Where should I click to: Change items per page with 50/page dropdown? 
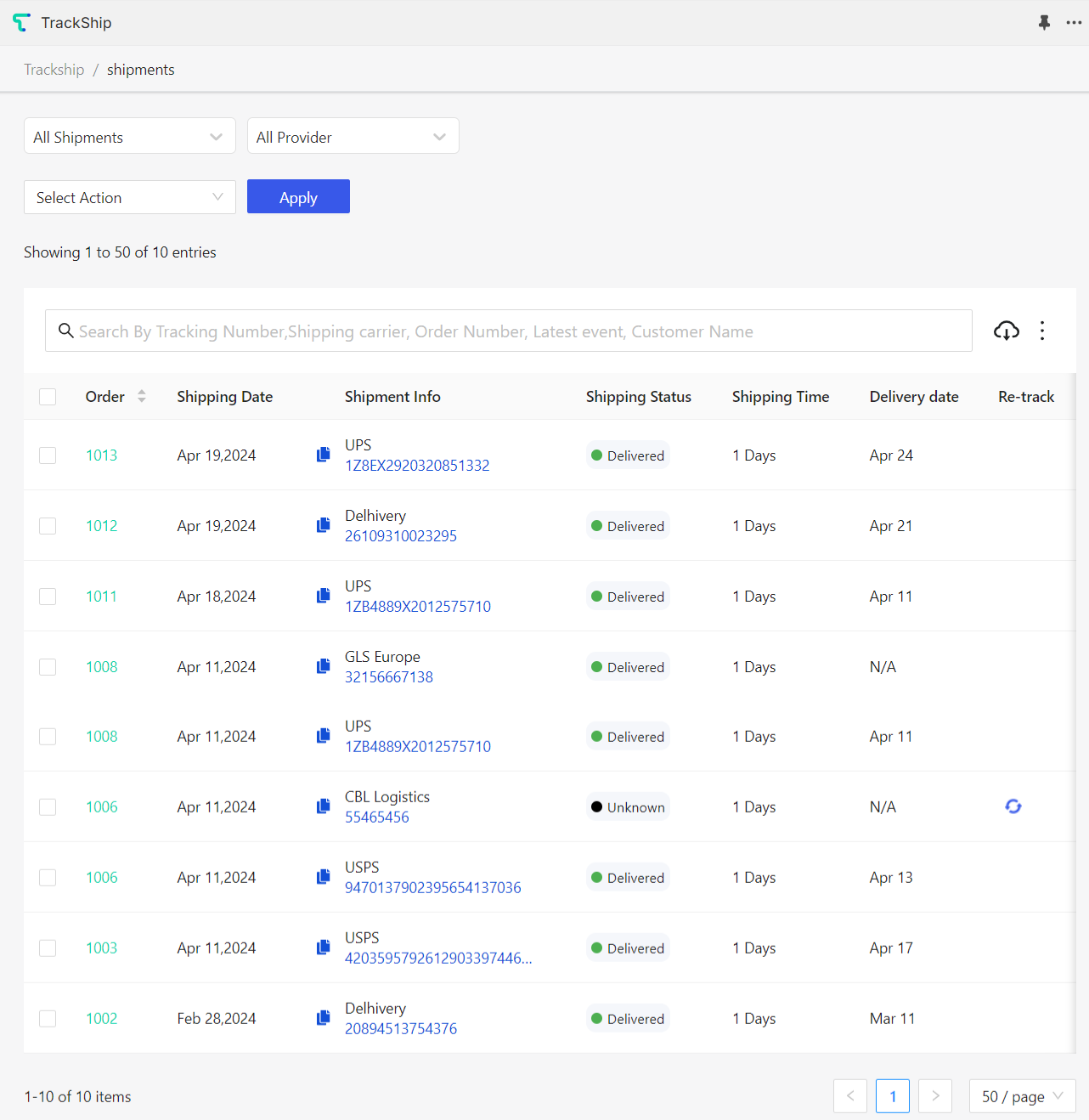coord(1022,1096)
